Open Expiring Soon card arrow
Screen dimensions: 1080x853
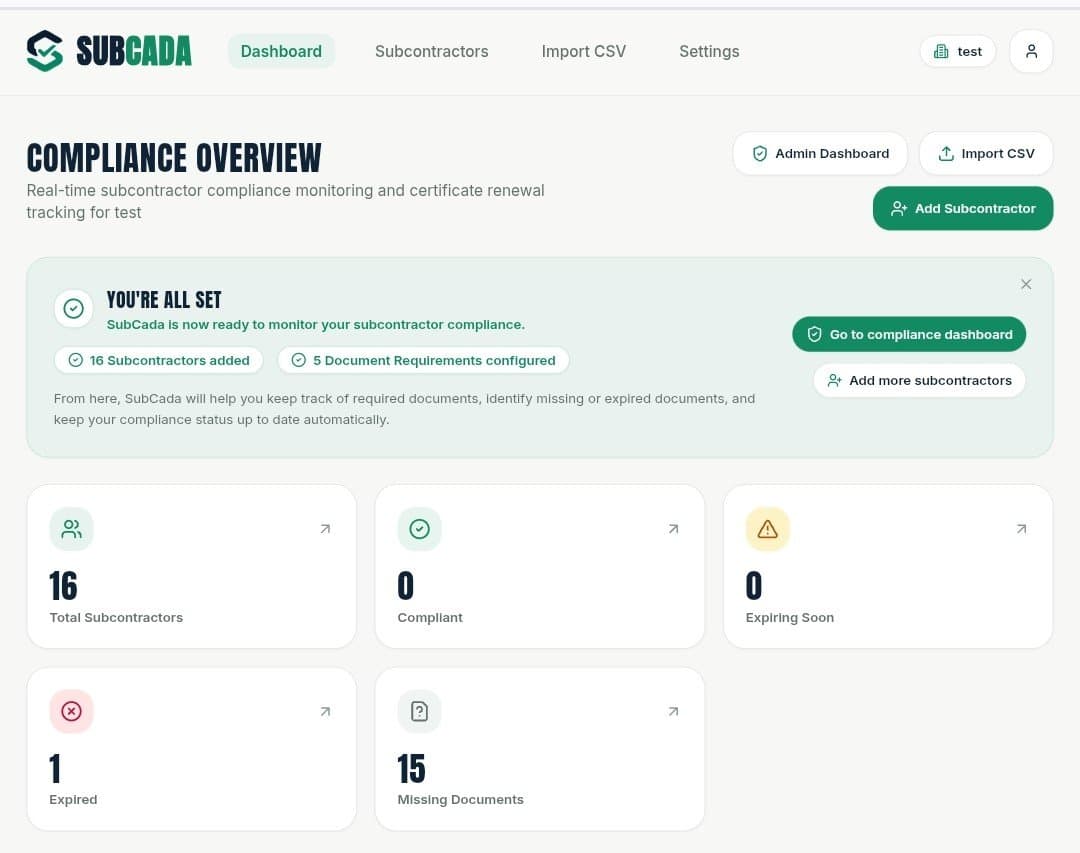click(x=1021, y=529)
